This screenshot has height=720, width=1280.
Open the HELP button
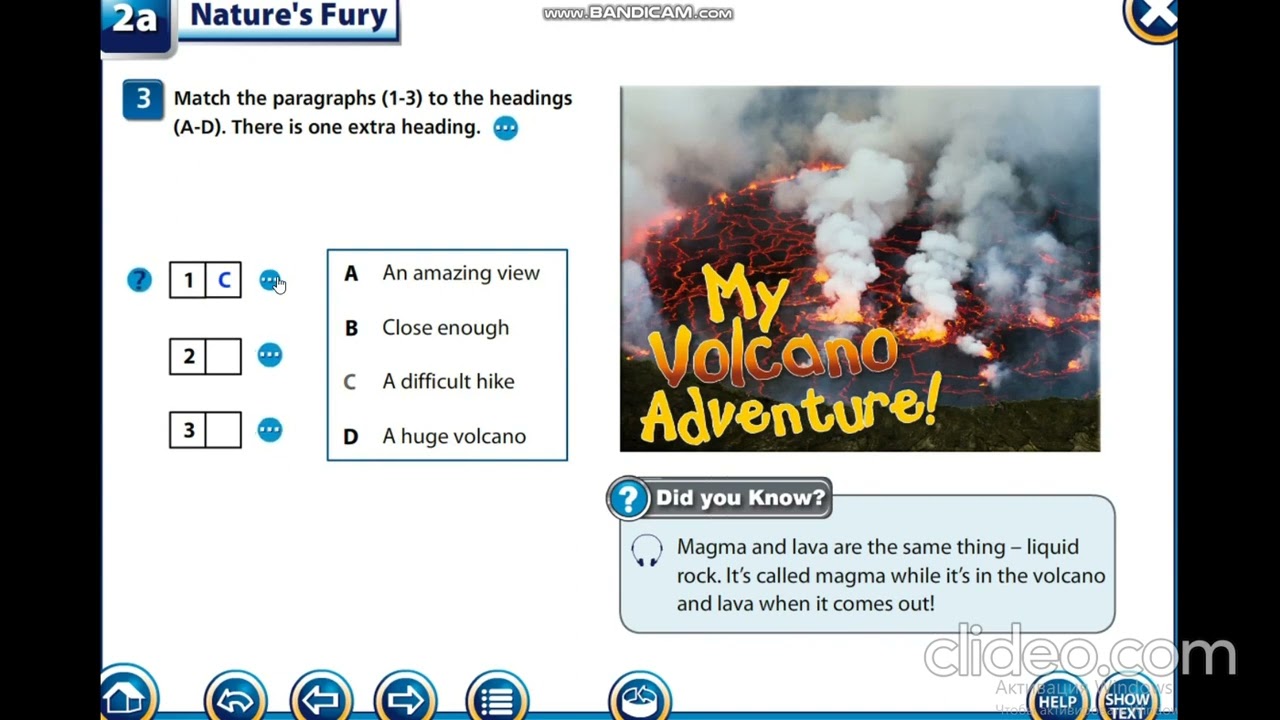tap(1057, 698)
